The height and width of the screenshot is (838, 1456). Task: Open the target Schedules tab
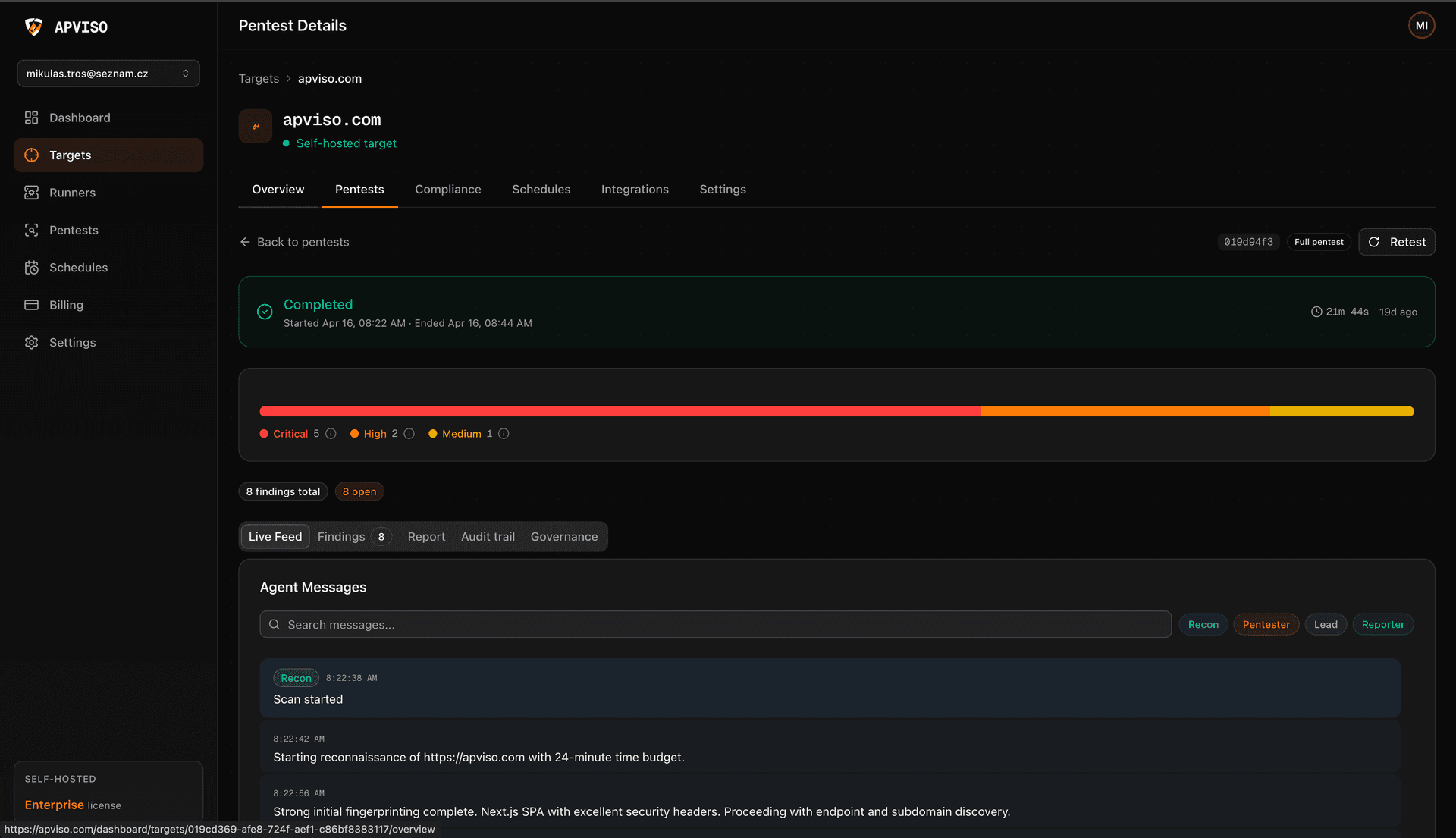541,190
